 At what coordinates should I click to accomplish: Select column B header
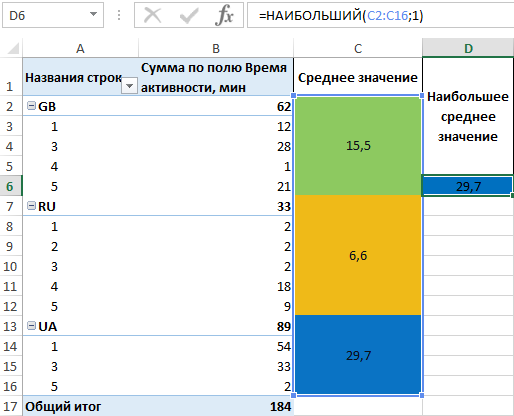click(216, 49)
